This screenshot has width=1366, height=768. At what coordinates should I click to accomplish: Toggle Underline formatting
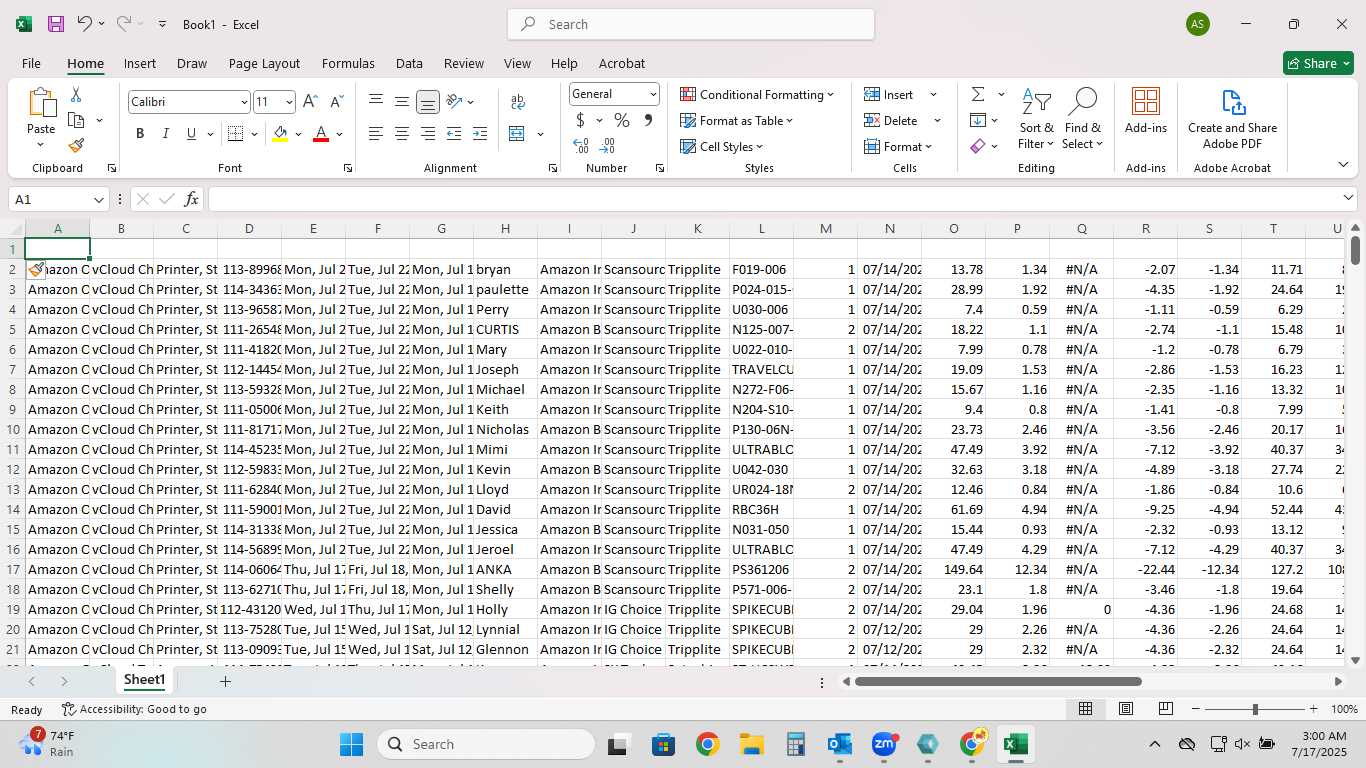pyautogui.click(x=191, y=133)
